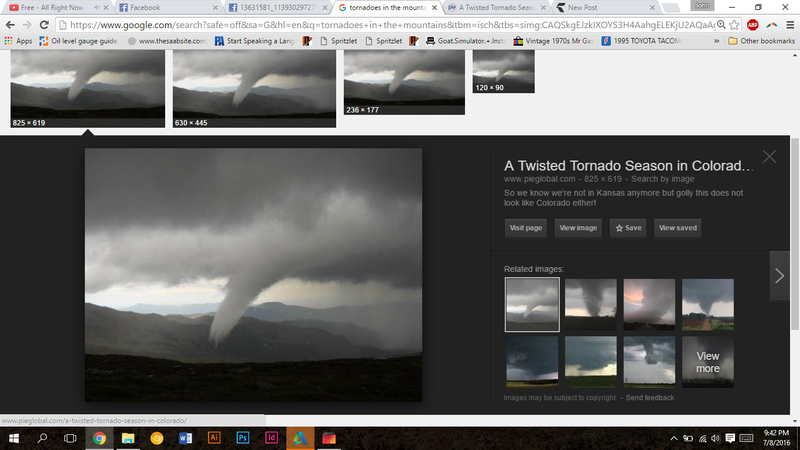Bookmark this page with star icon
Screen dimensions: 800x450
[x=734, y=25]
